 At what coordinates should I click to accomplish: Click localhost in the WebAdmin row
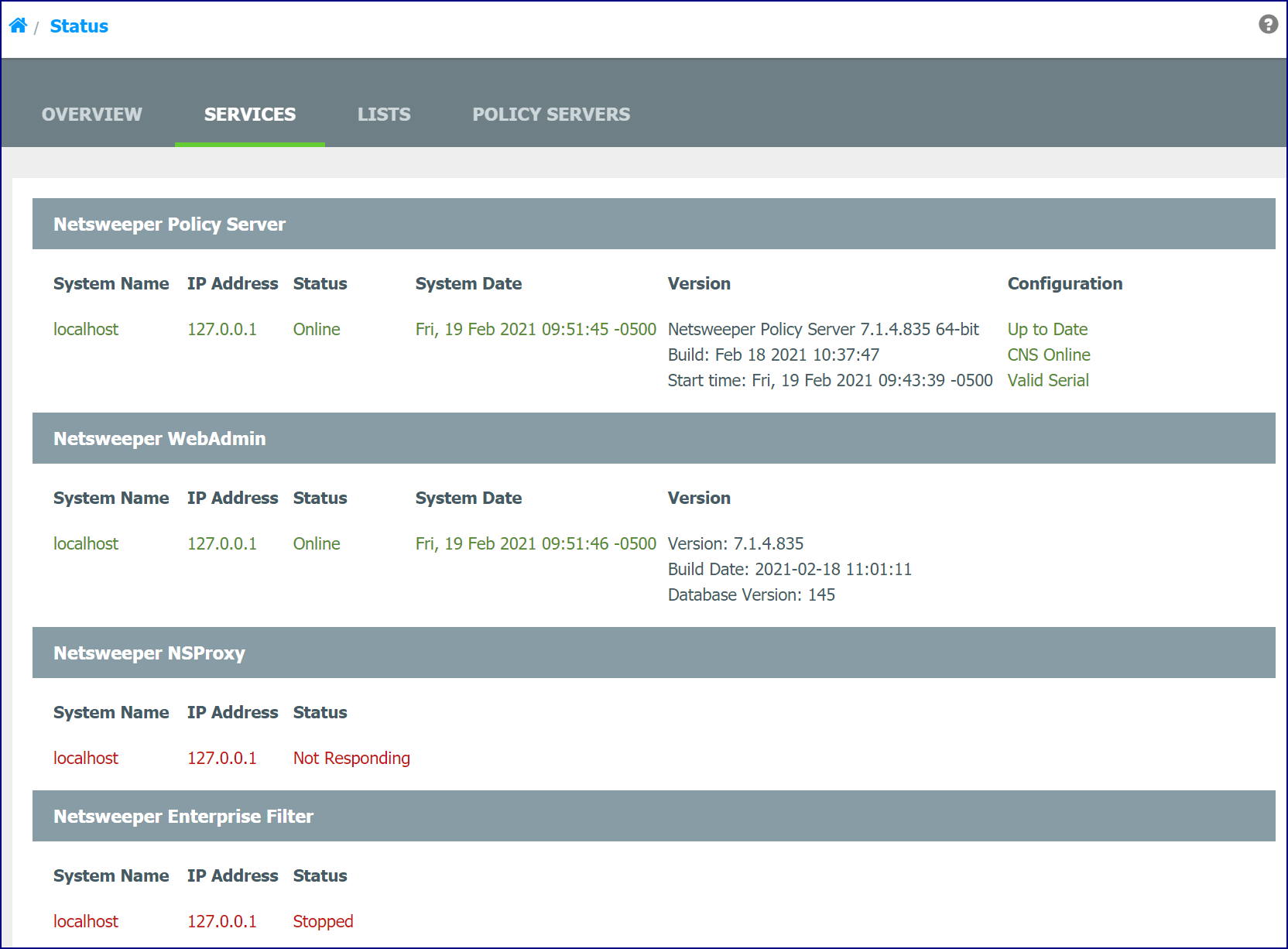(x=86, y=543)
